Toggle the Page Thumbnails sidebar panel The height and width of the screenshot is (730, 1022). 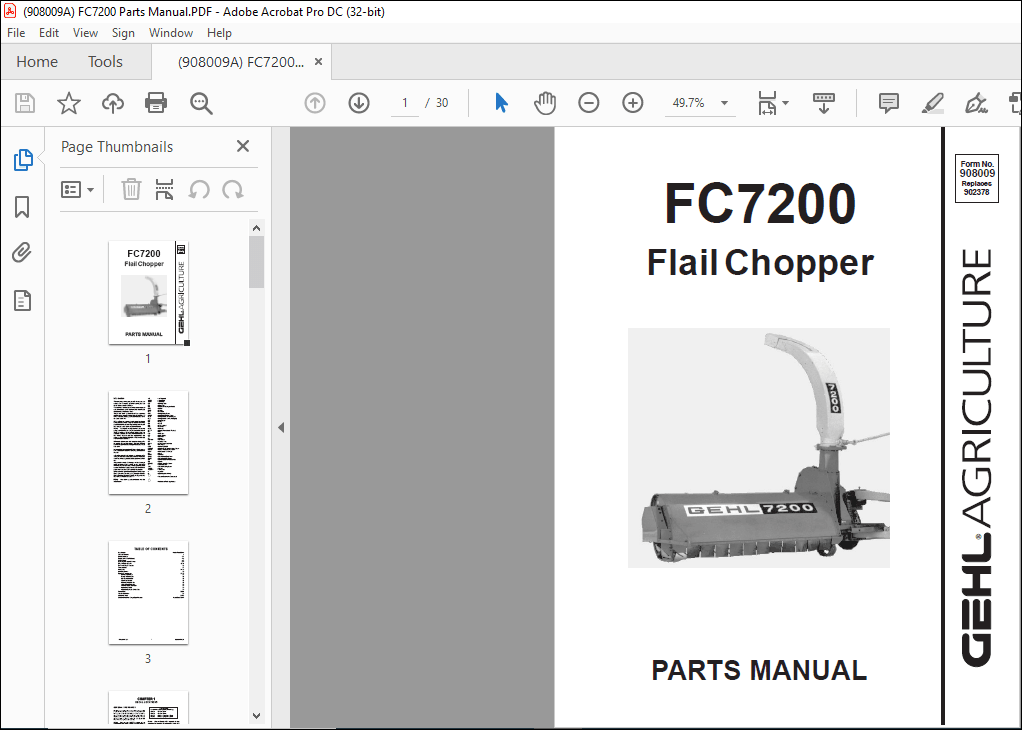pyautogui.click(x=22, y=159)
